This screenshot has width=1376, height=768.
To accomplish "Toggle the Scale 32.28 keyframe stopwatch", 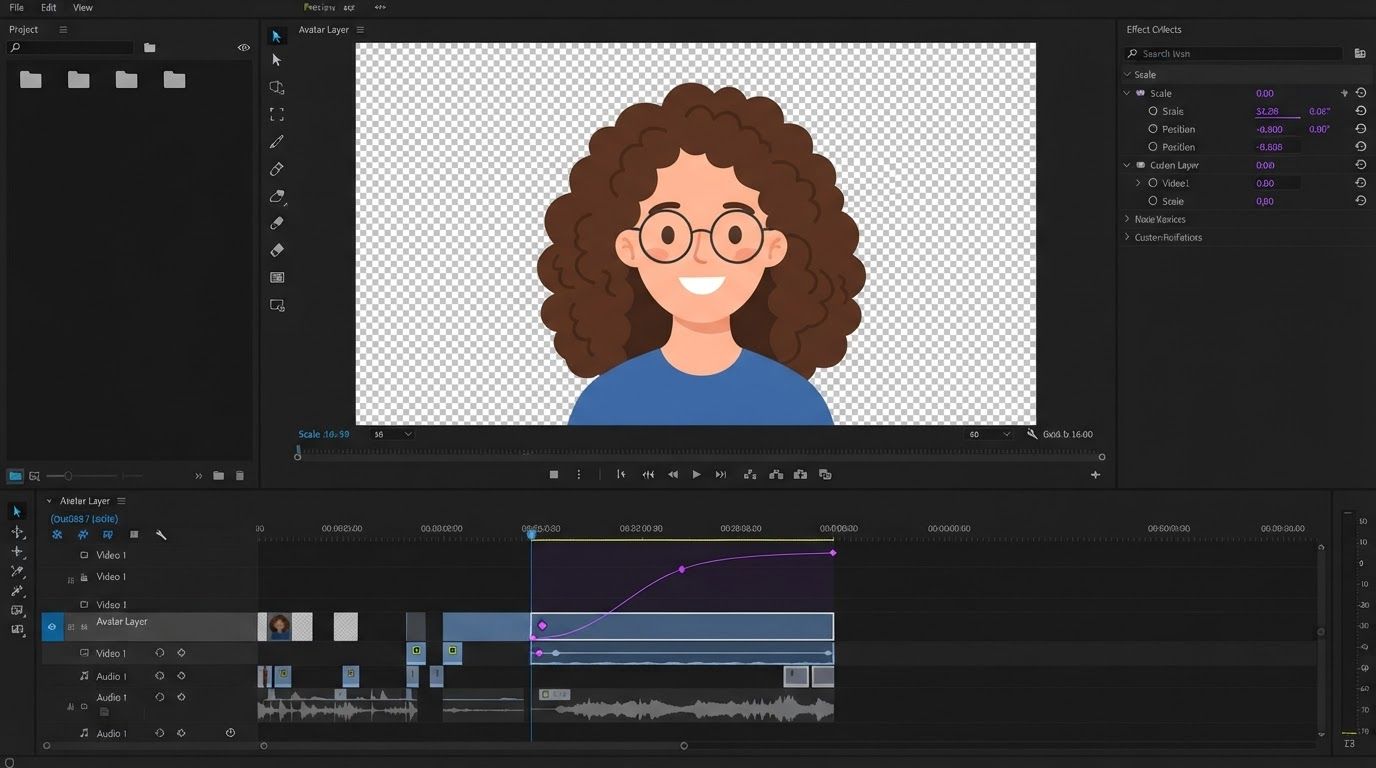I will point(1153,111).
